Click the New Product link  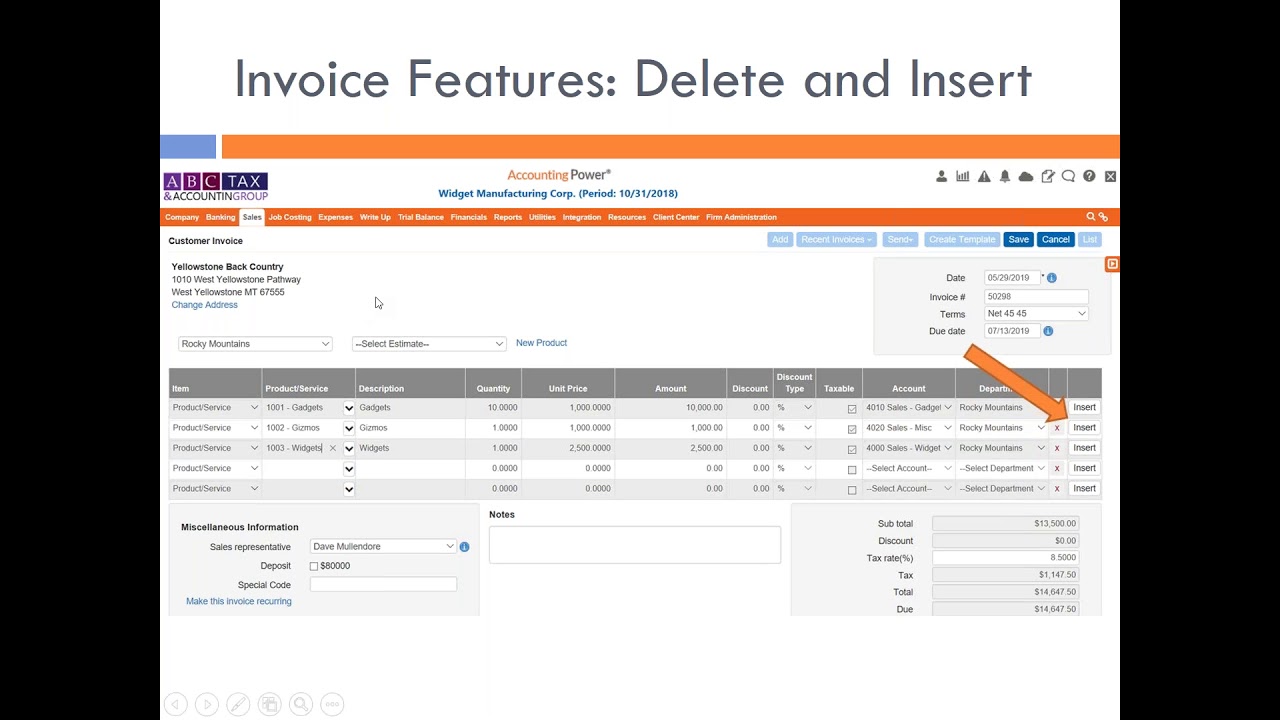[x=541, y=343]
